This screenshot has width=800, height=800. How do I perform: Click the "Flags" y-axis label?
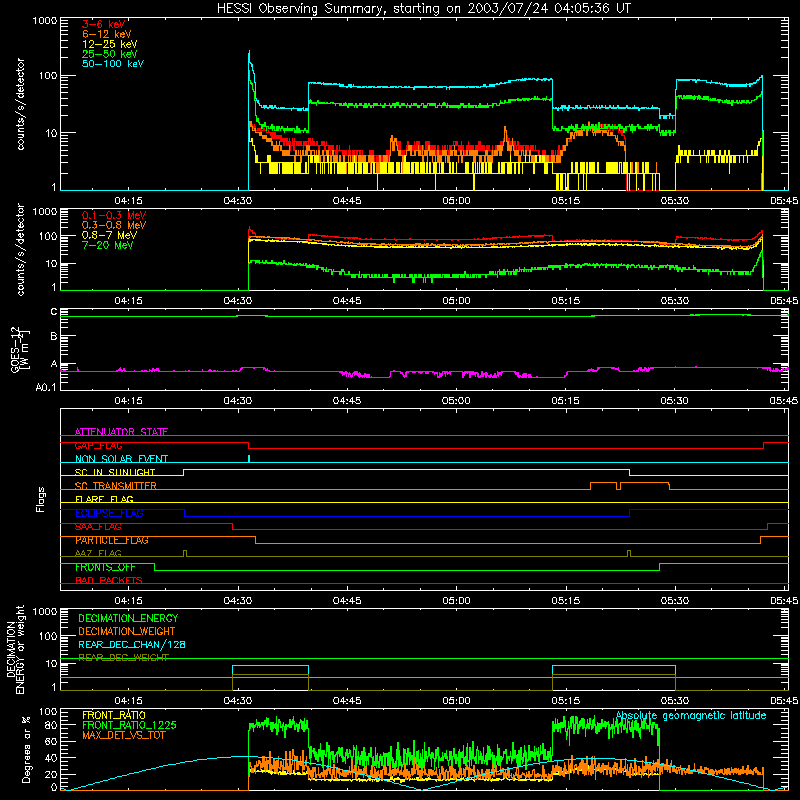(x=41, y=499)
